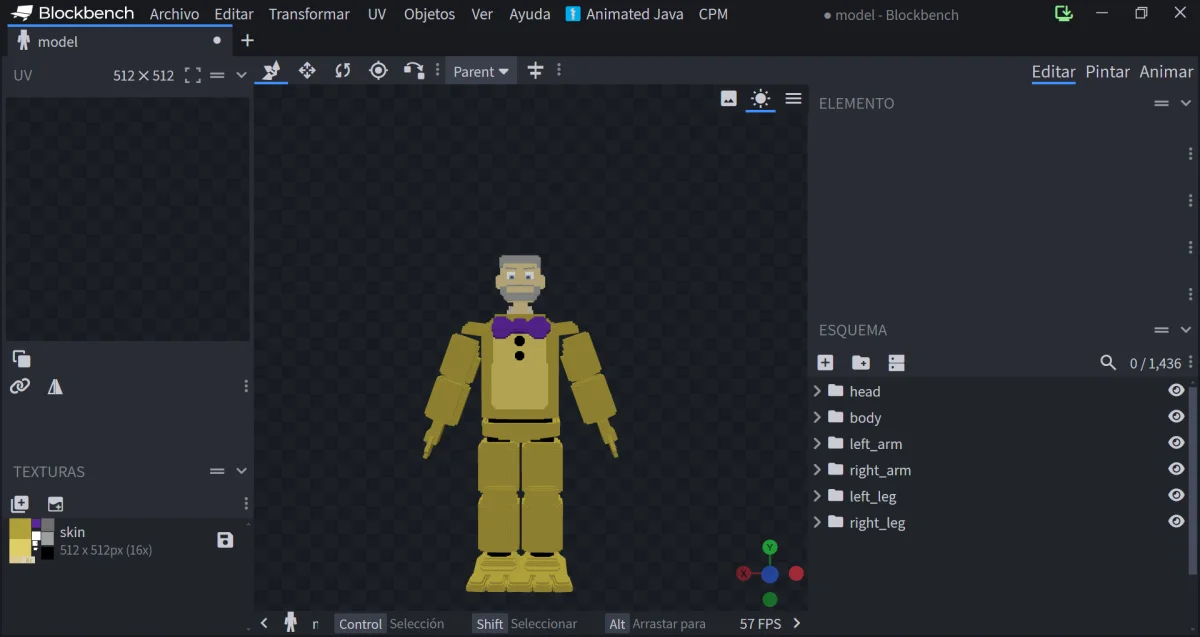Click the player model icon in status bar
Viewport: 1200px width, 637px height.
tap(290, 623)
